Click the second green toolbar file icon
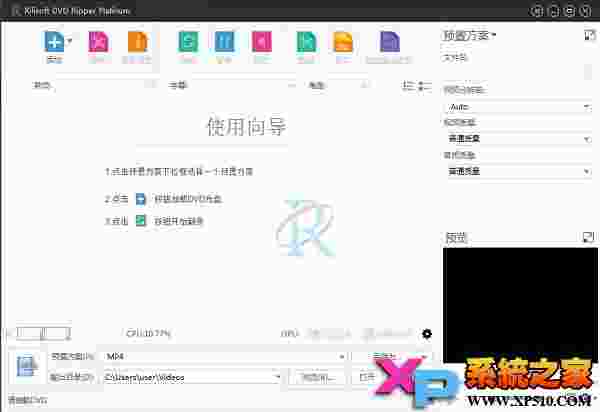 (x=306, y=41)
